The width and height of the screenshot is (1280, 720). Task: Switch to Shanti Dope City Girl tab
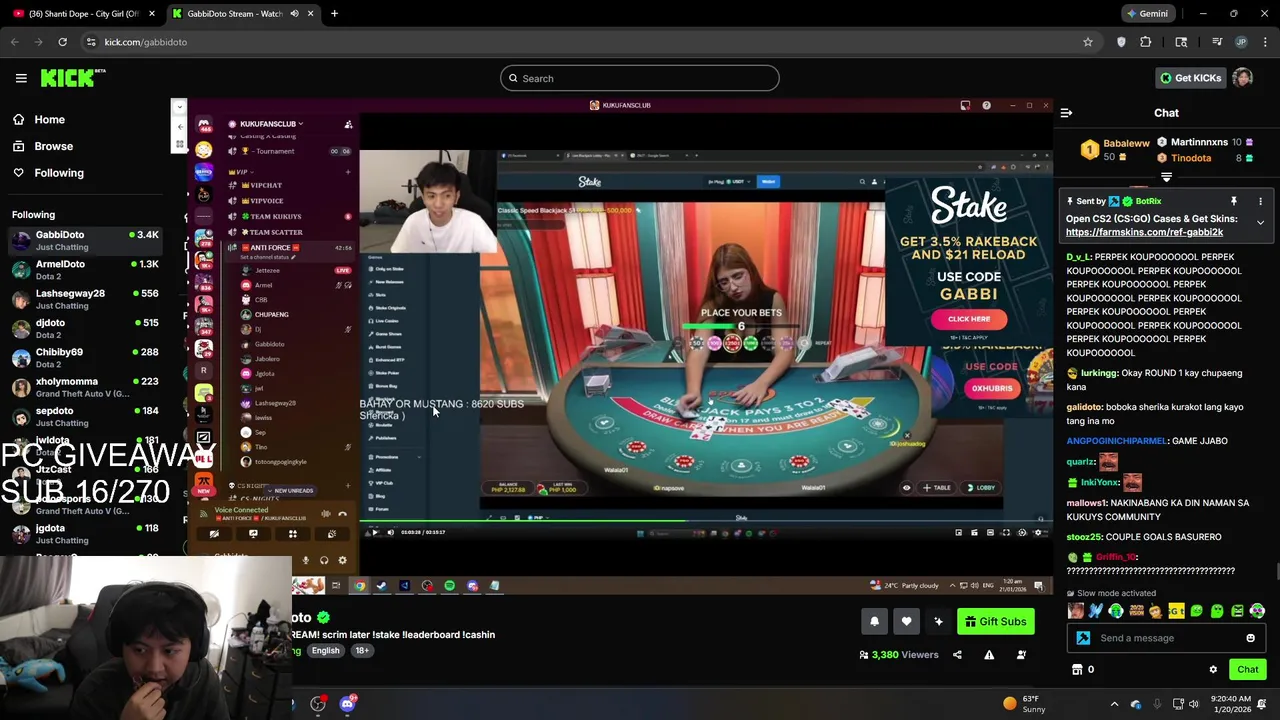tap(83, 14)
